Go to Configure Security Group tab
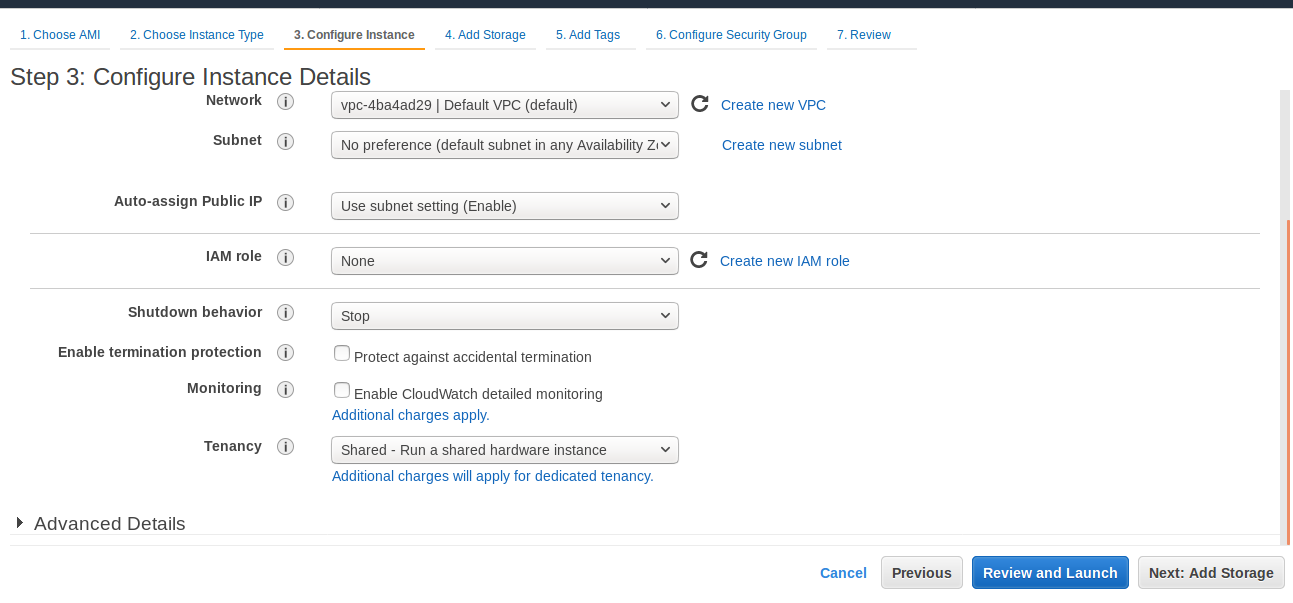The height and width of the screenshot is (603, 1293). coord(731,35)
